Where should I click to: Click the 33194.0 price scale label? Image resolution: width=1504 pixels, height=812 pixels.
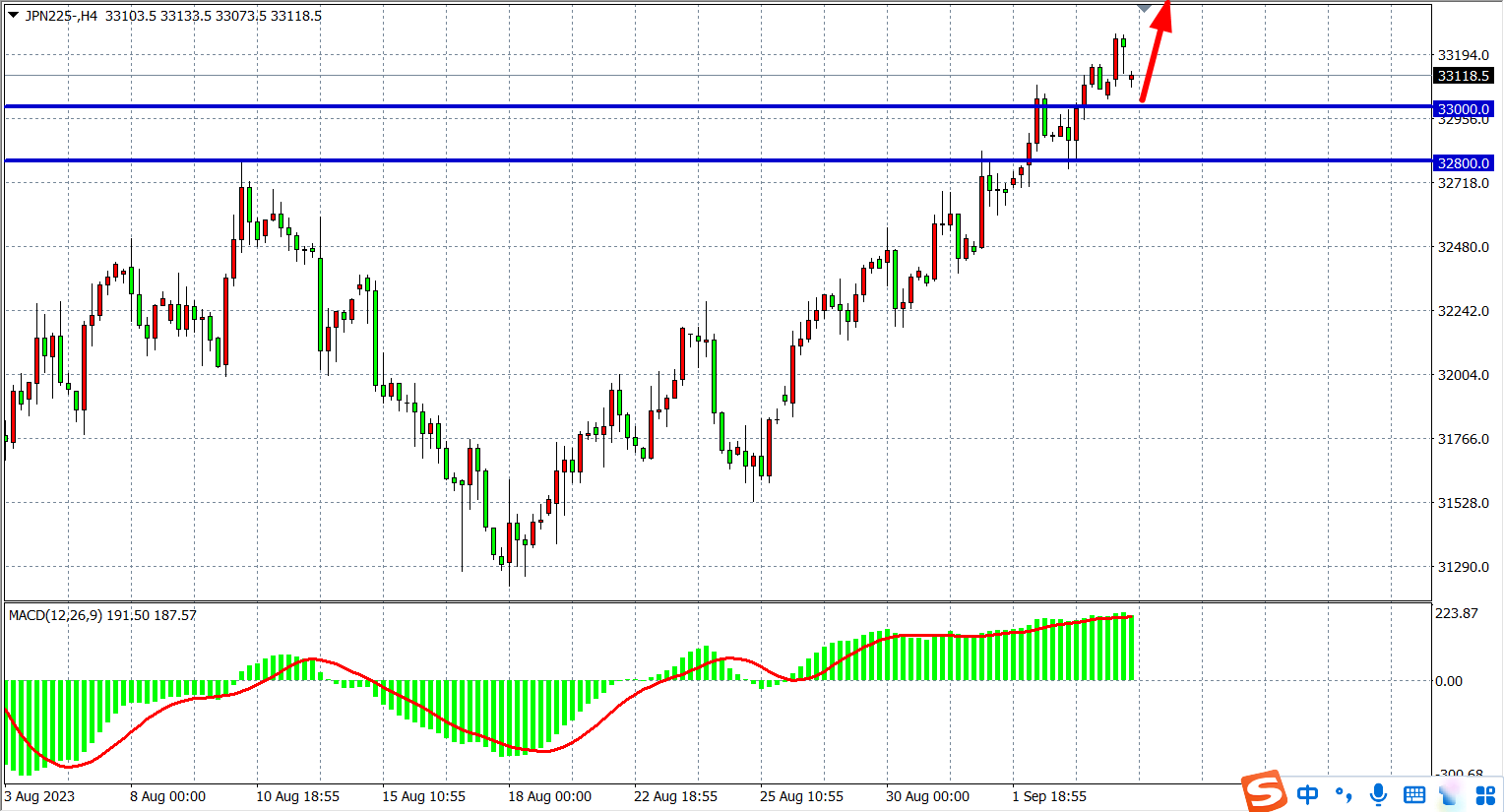(x=1463, y=55)
